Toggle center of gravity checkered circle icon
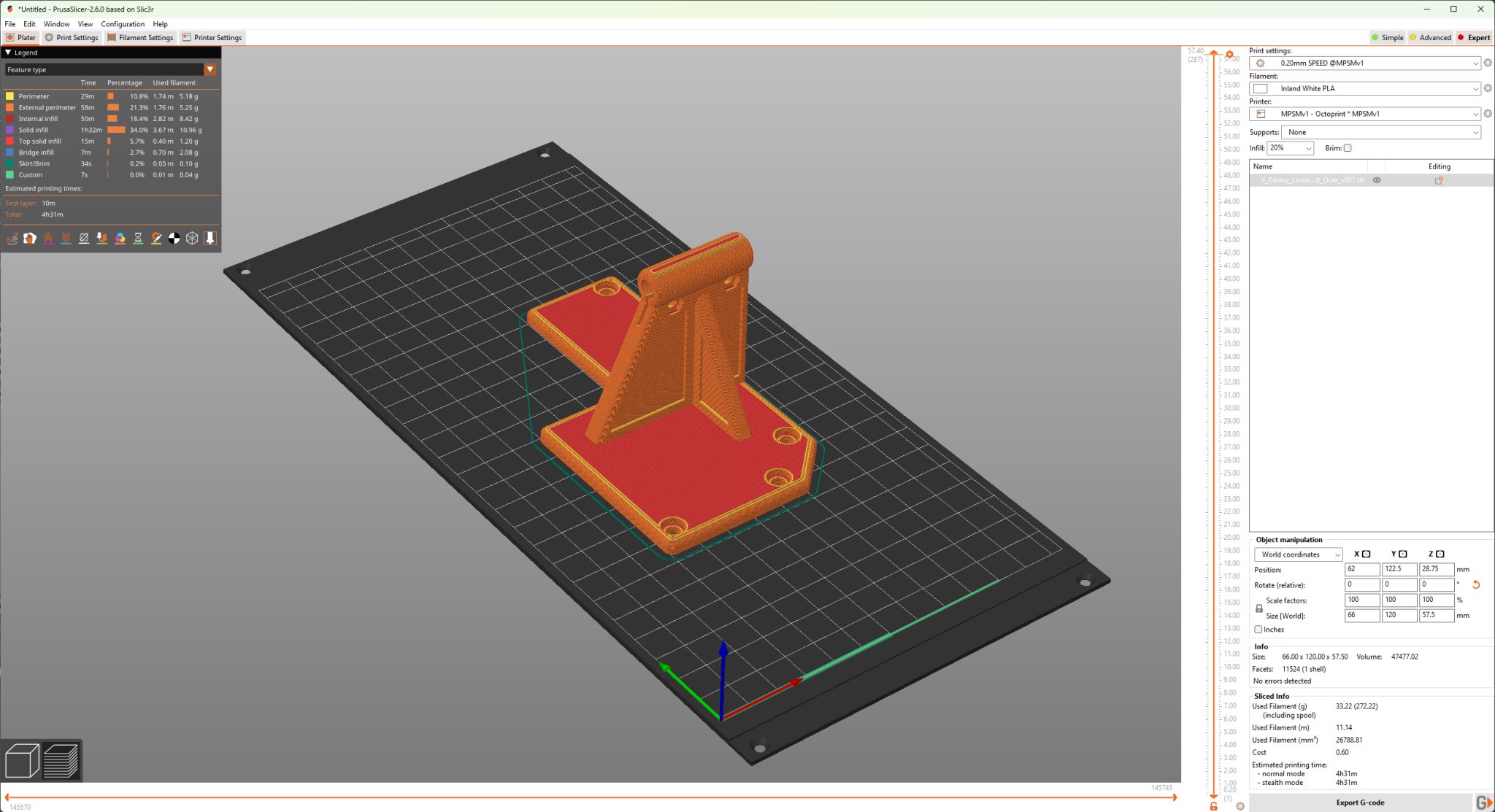 pos(174,238)
